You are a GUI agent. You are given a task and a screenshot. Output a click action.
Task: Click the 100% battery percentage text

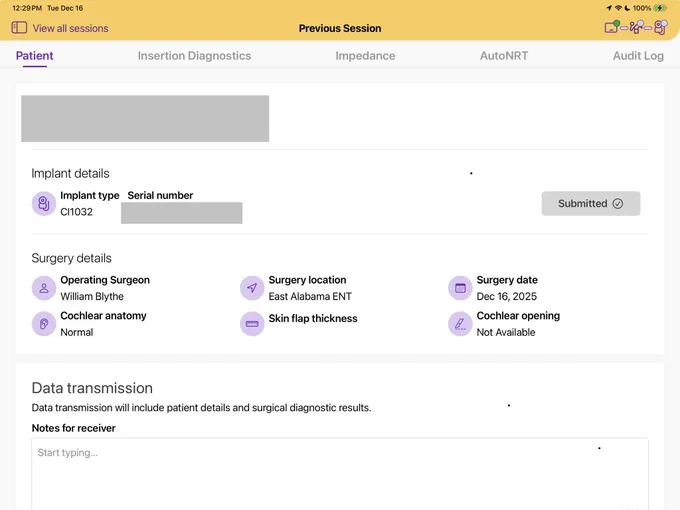point(642,8)
